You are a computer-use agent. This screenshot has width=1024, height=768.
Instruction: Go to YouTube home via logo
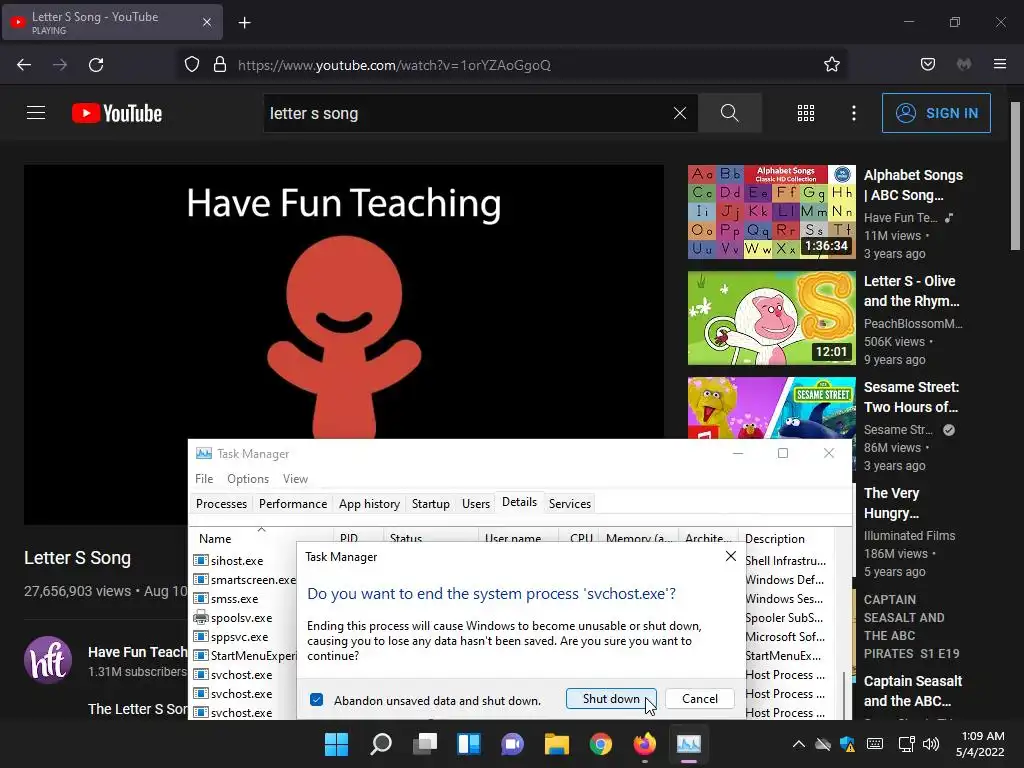[117, 113]
